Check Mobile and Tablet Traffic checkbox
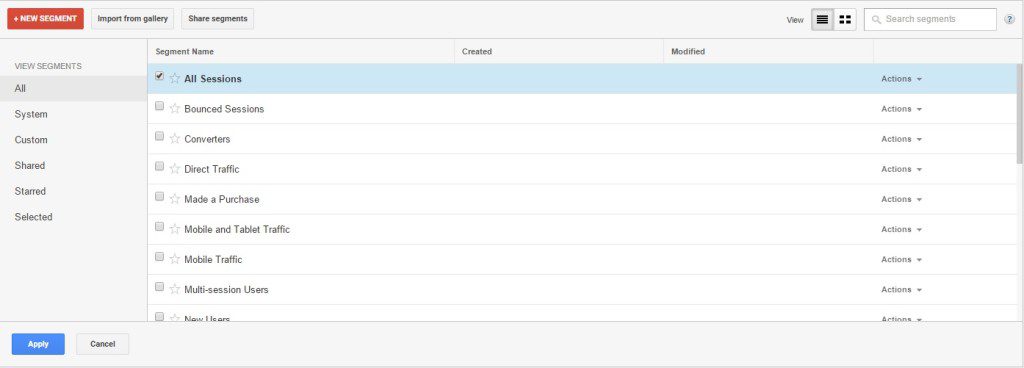The width and height of the screenshot is (1024, 368). click(159, 226)
